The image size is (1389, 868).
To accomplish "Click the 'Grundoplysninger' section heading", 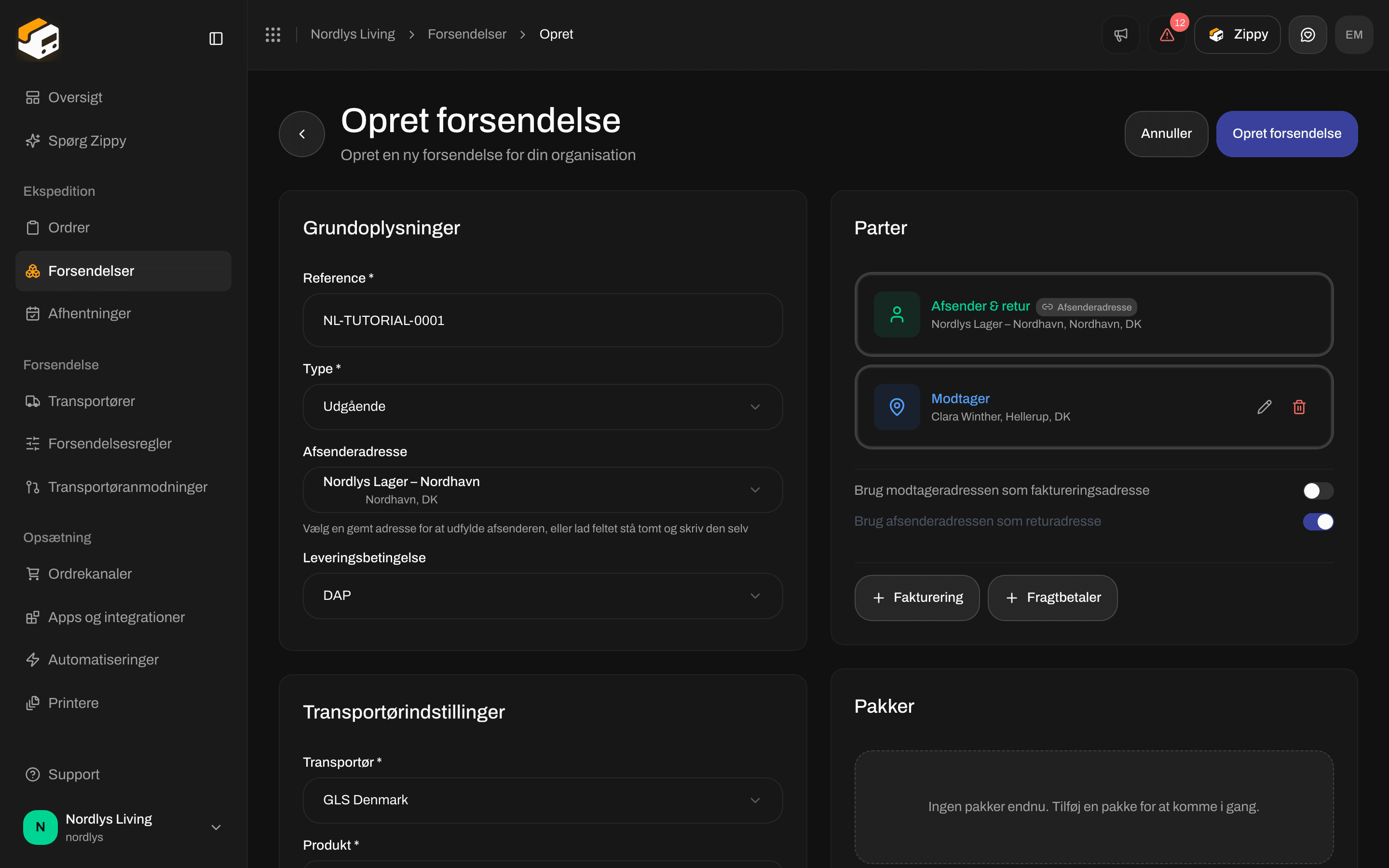I will 381,228.
